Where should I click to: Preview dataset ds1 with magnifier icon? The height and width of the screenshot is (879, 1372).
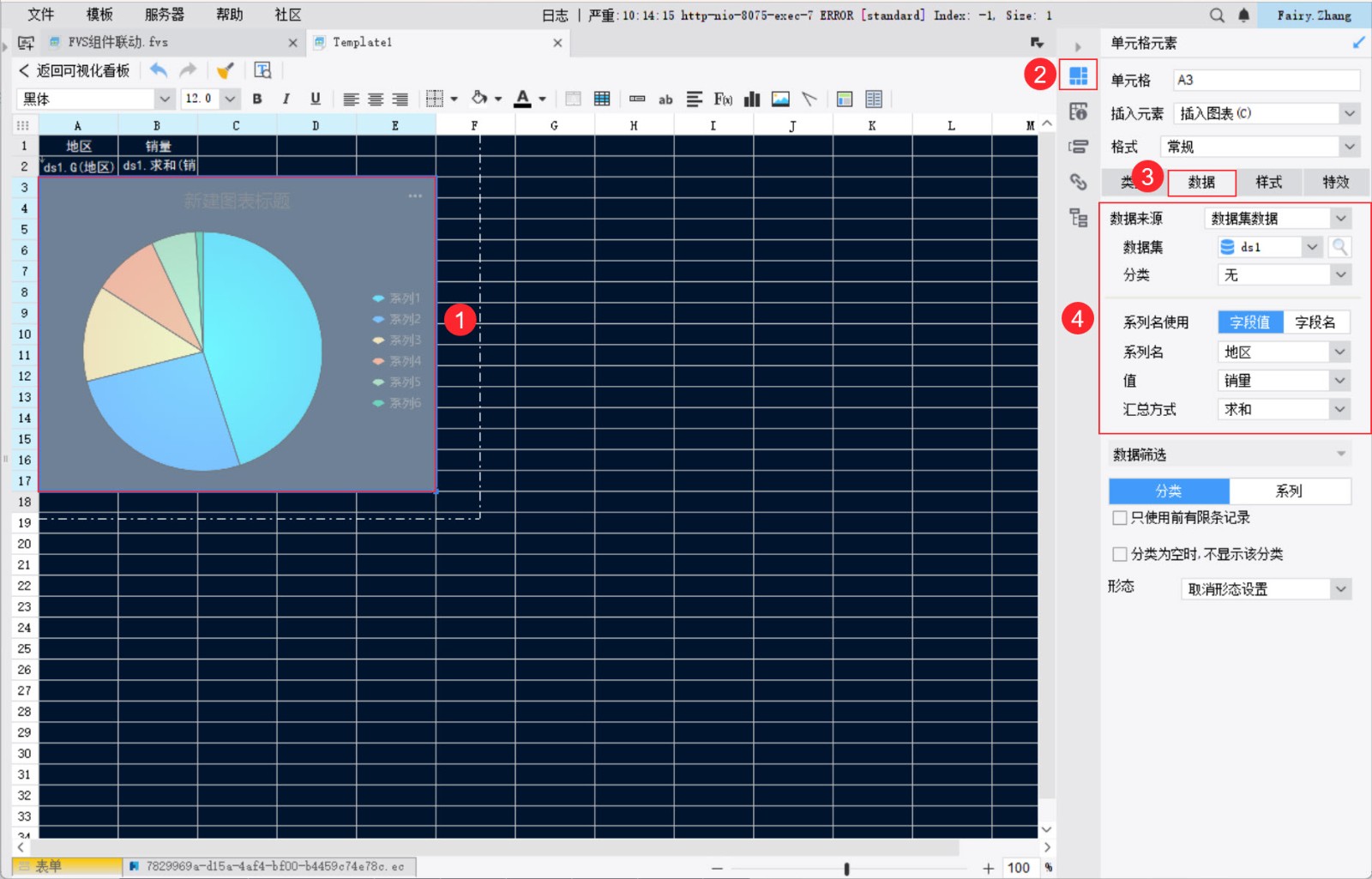(x=1339, y=247)
